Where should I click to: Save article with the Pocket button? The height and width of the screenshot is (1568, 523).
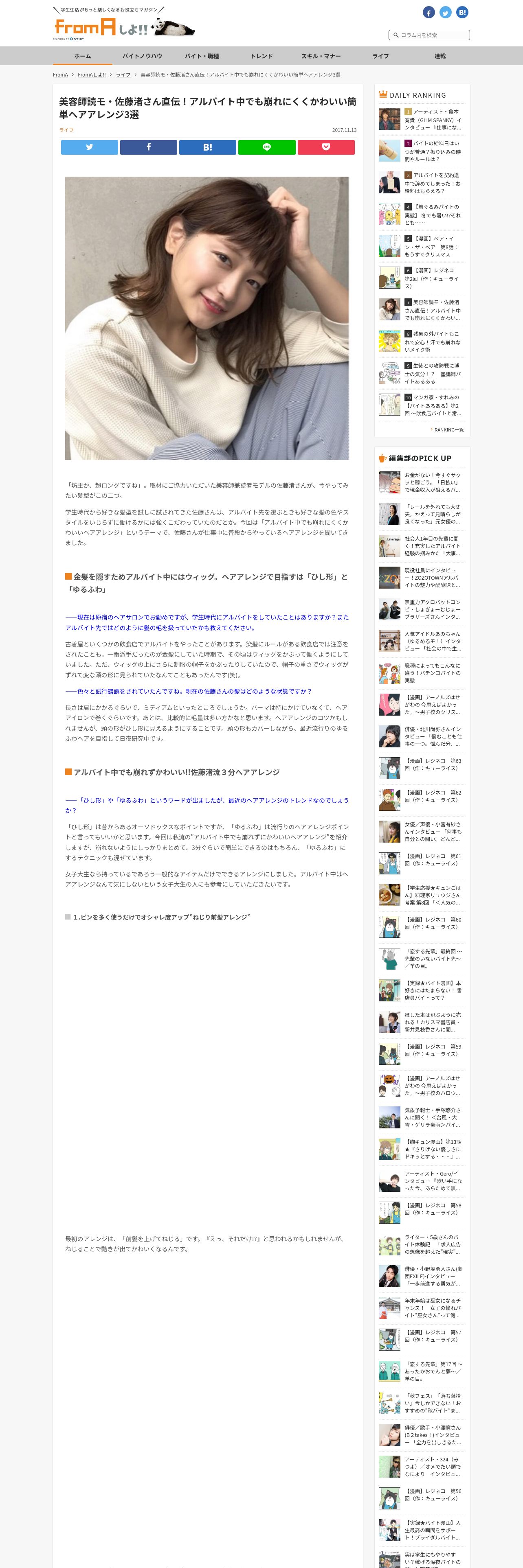(326, 147)
